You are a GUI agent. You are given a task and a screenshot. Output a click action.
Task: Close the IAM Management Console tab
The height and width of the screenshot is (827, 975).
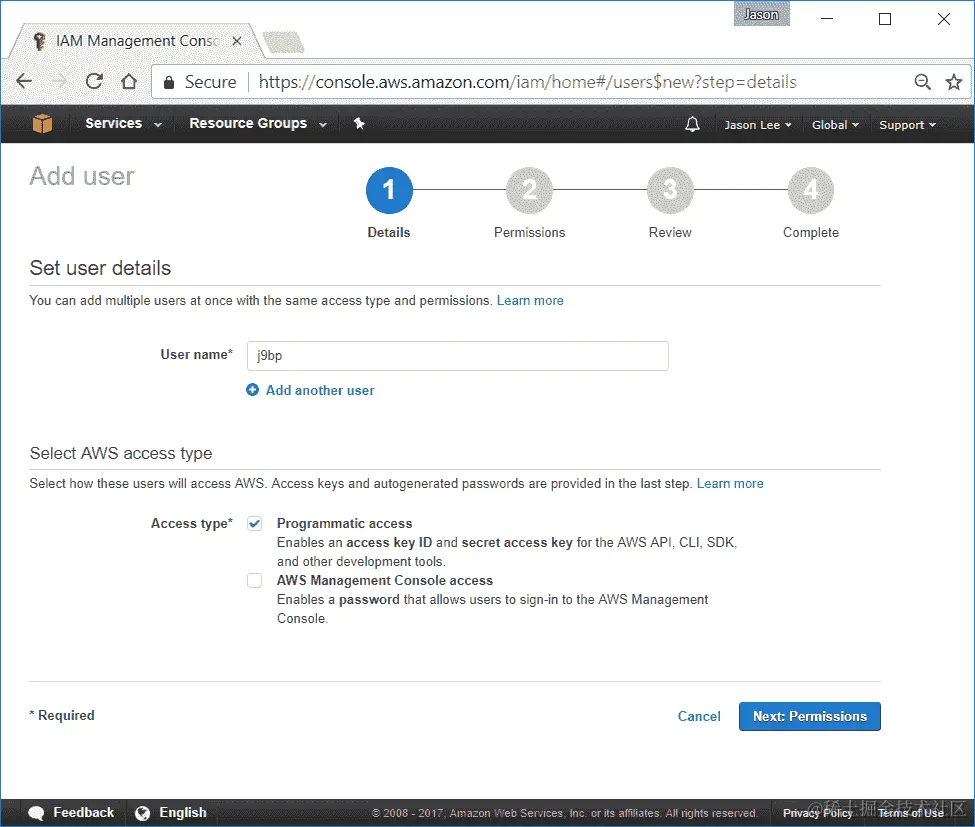click(237, 41)
